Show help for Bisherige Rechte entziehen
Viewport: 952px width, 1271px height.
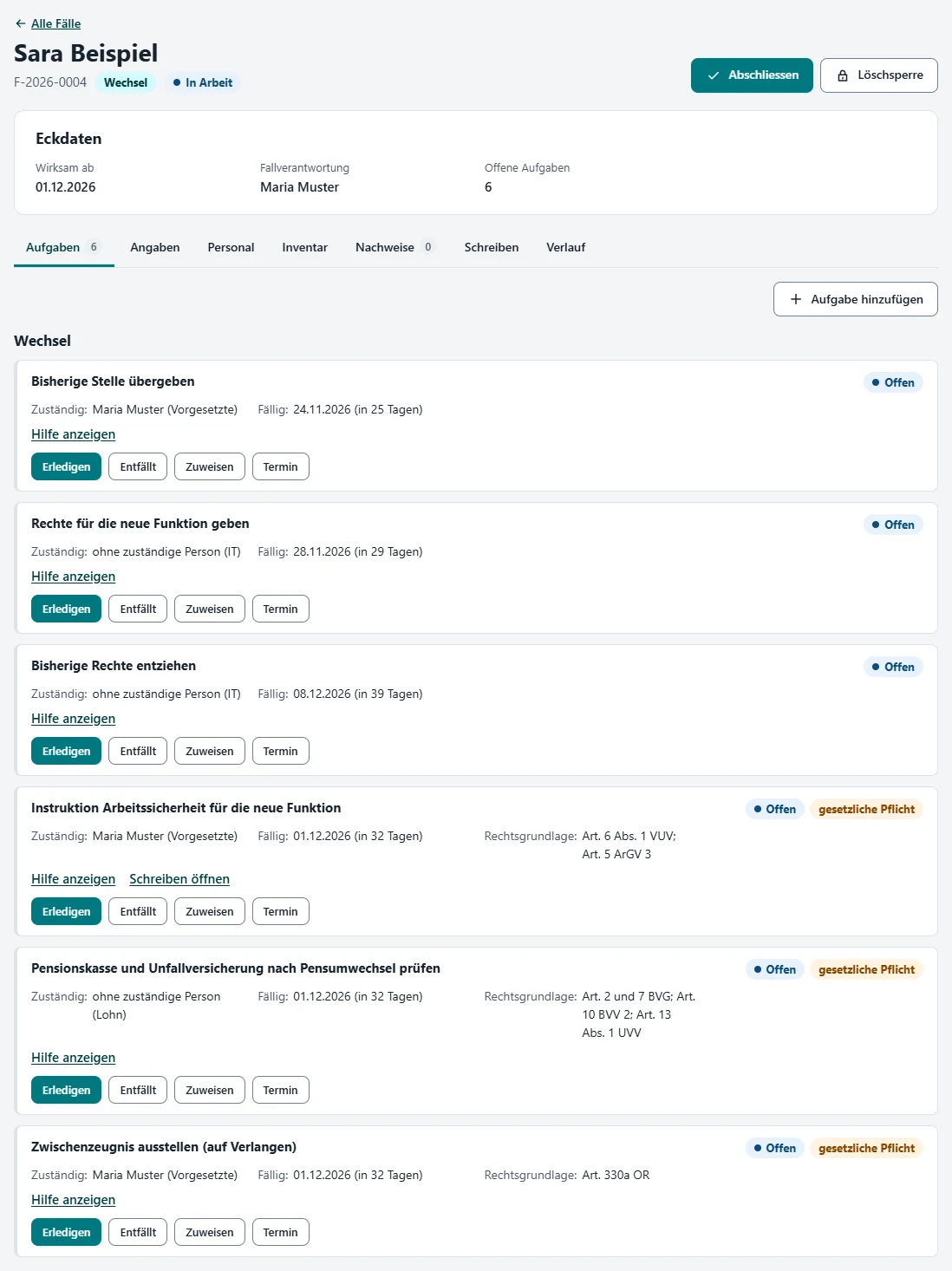73,719
